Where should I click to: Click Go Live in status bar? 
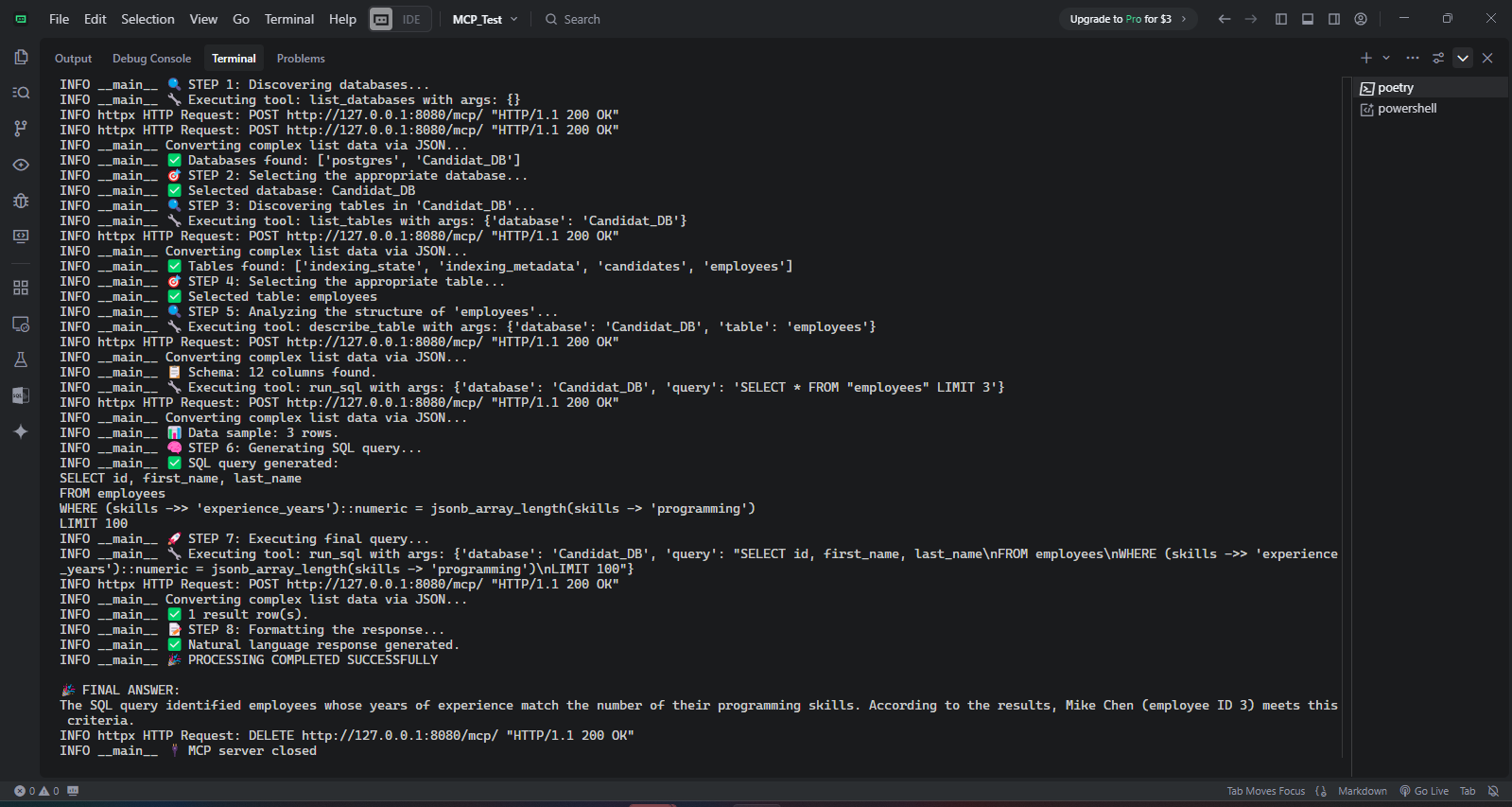[1424, 791]
